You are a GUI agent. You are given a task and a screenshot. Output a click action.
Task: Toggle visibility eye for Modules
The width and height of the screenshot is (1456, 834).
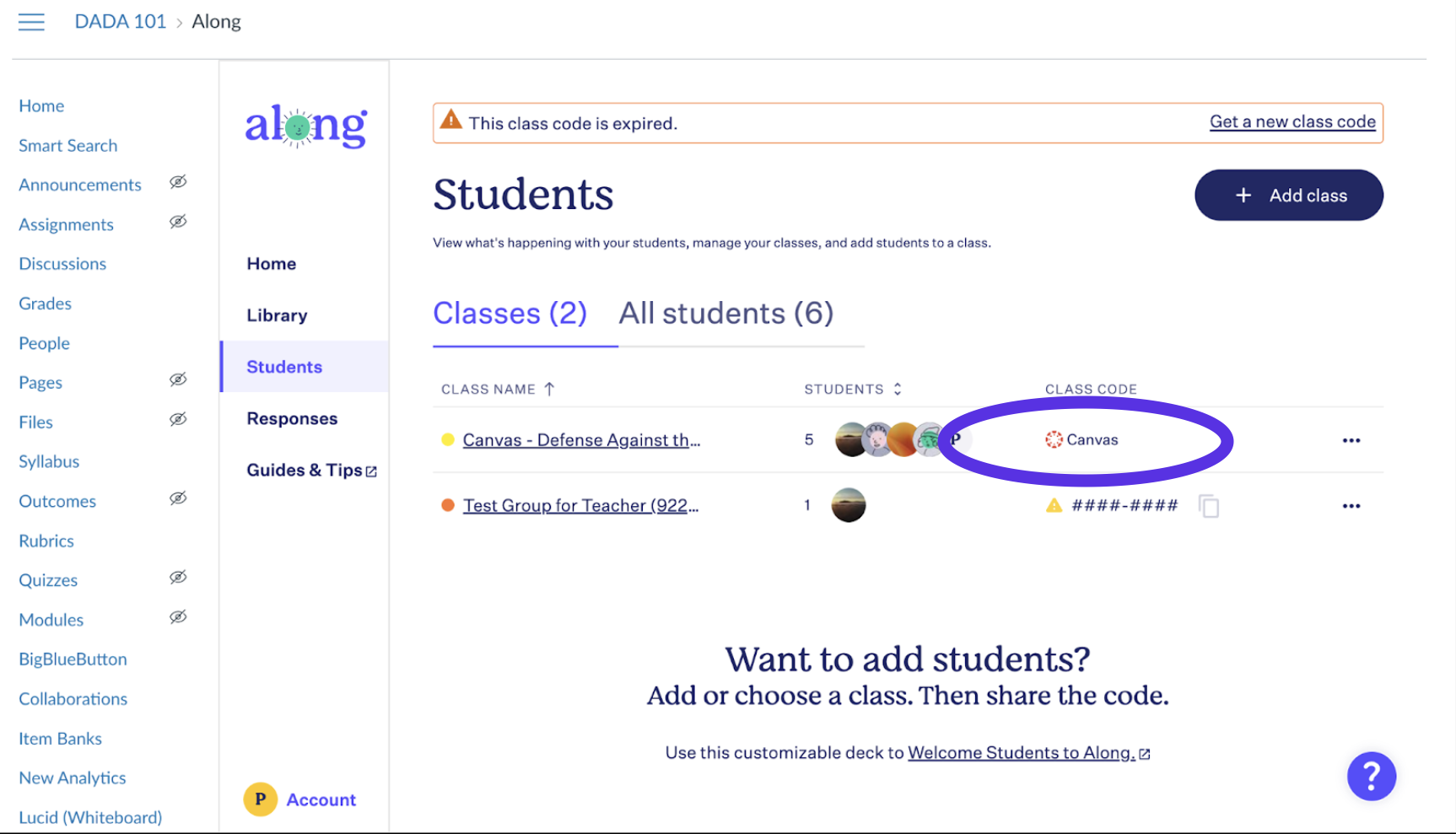(178, 617)
